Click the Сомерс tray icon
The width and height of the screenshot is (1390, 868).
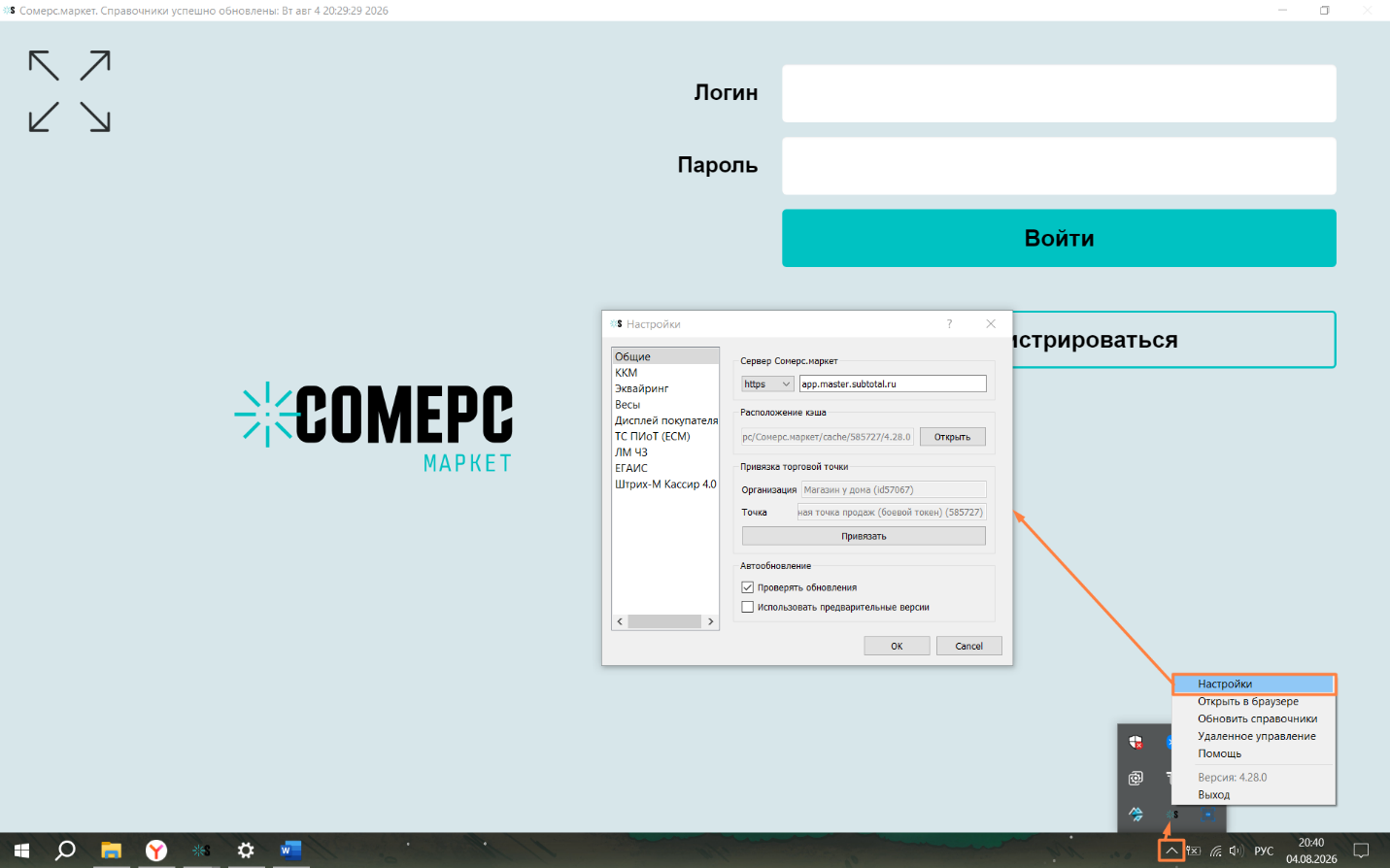(1172, 814)
